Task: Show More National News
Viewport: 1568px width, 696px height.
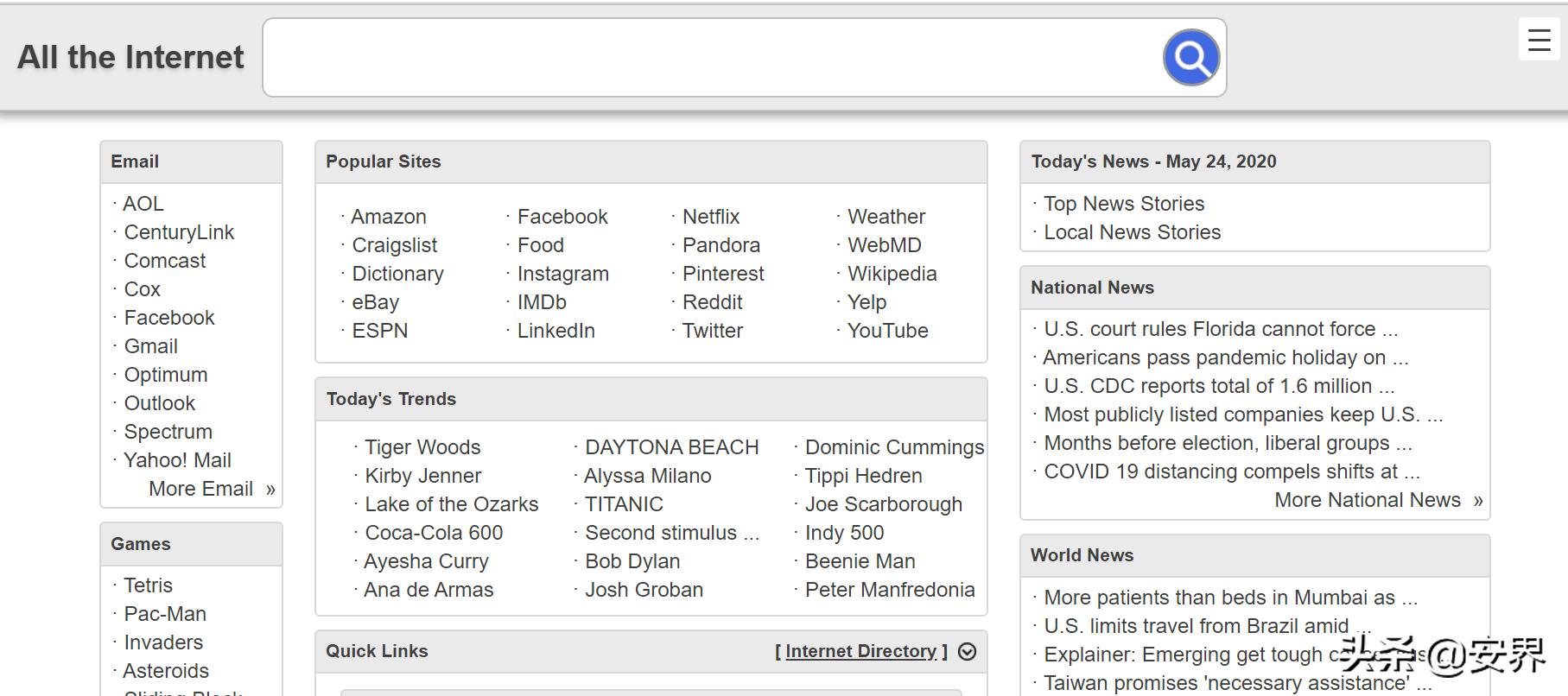Action: pyautogui.click(x=1377, y=500)
